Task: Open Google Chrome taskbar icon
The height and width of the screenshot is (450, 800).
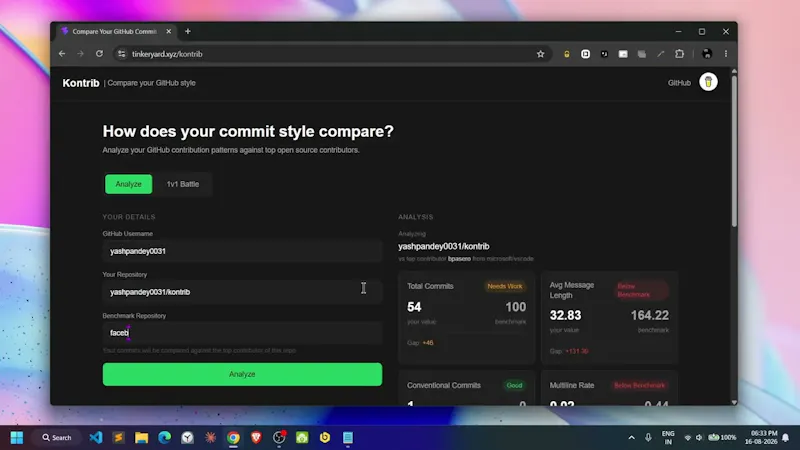Action: pos(233,437)
